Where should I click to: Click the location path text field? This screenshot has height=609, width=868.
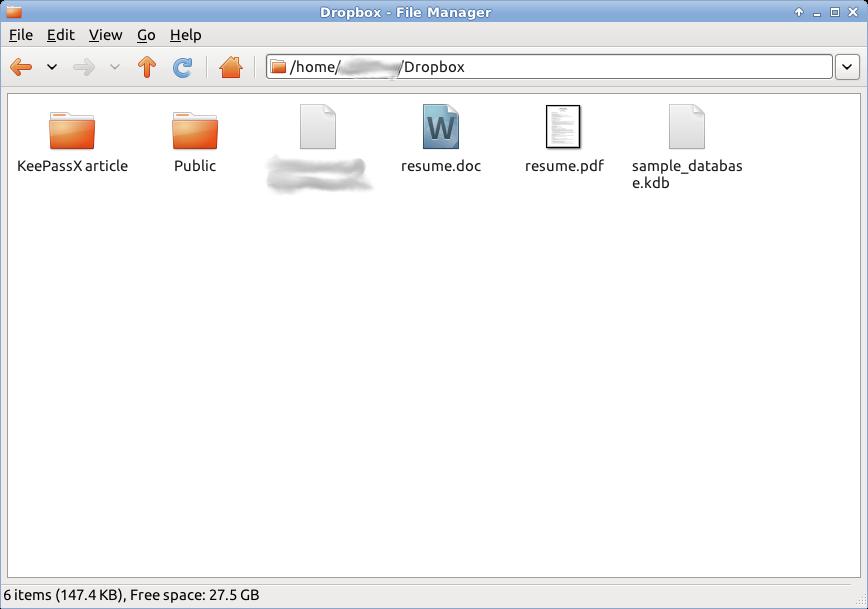[549, 67]
